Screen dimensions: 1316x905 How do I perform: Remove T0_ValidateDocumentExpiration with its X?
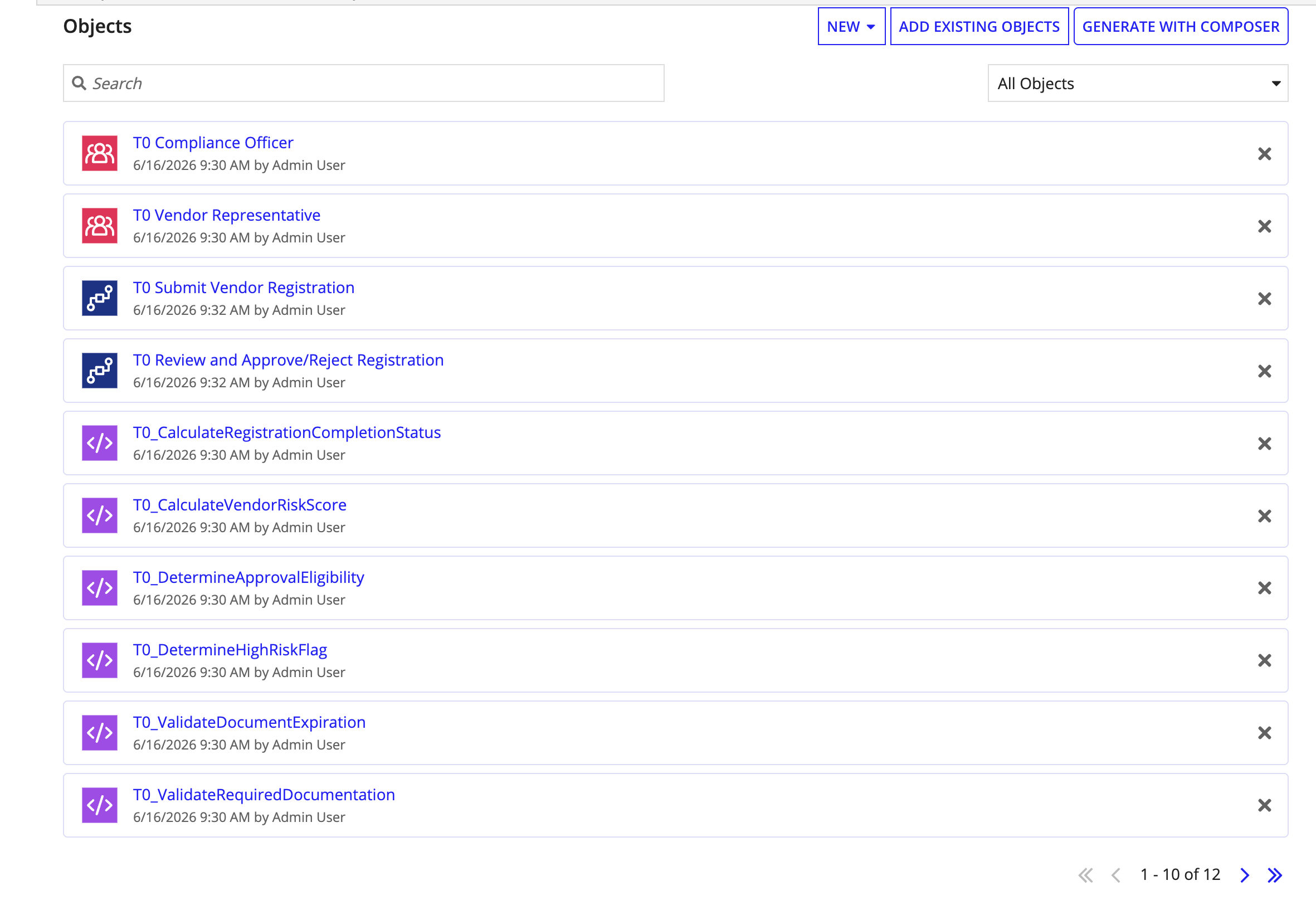point(1264,733)
